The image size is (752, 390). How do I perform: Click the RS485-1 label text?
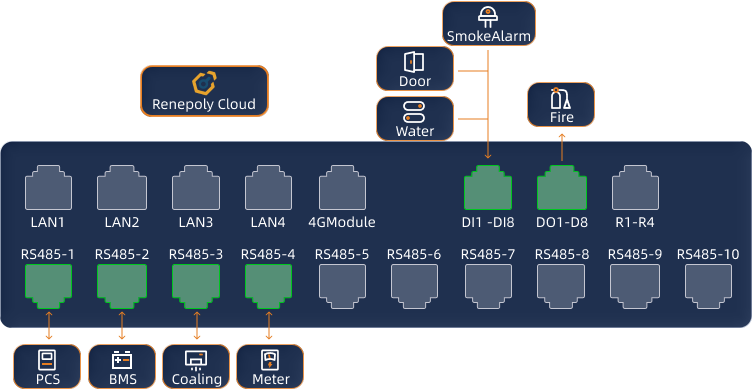(x=47, y=255)
